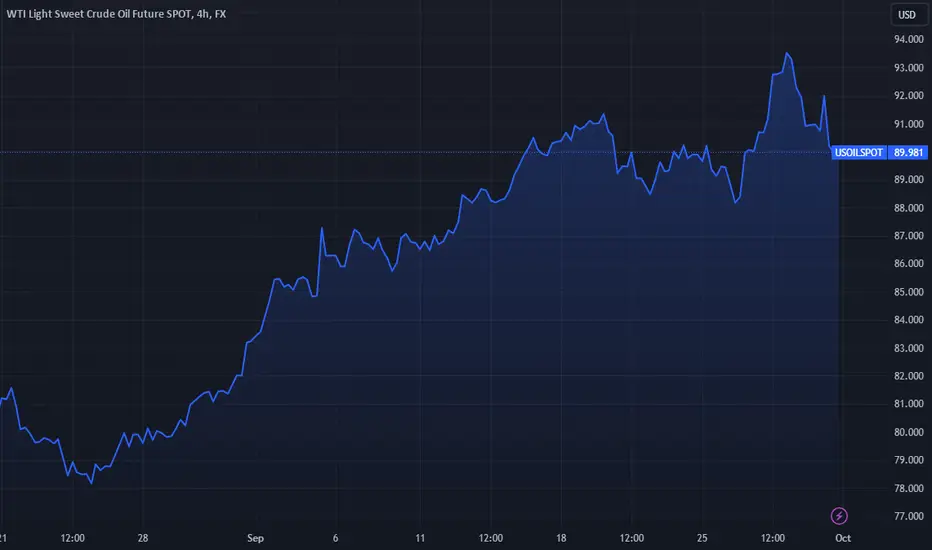Screen dimensions: 932x550
Task: Click the sharp spike near September 6
Action: pyautogui.click(x=322, y=228)
